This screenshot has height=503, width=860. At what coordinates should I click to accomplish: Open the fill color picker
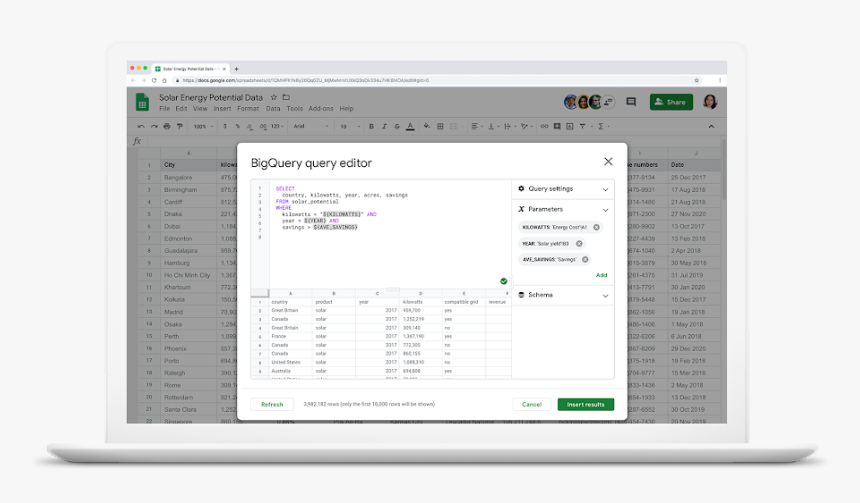pos(426,126)
